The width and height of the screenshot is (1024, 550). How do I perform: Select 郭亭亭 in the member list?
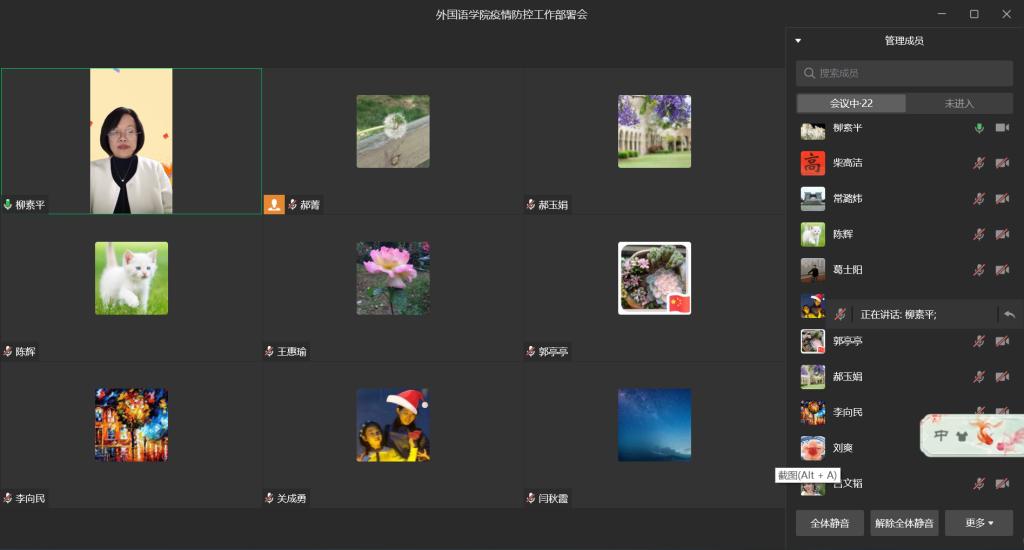848,341
